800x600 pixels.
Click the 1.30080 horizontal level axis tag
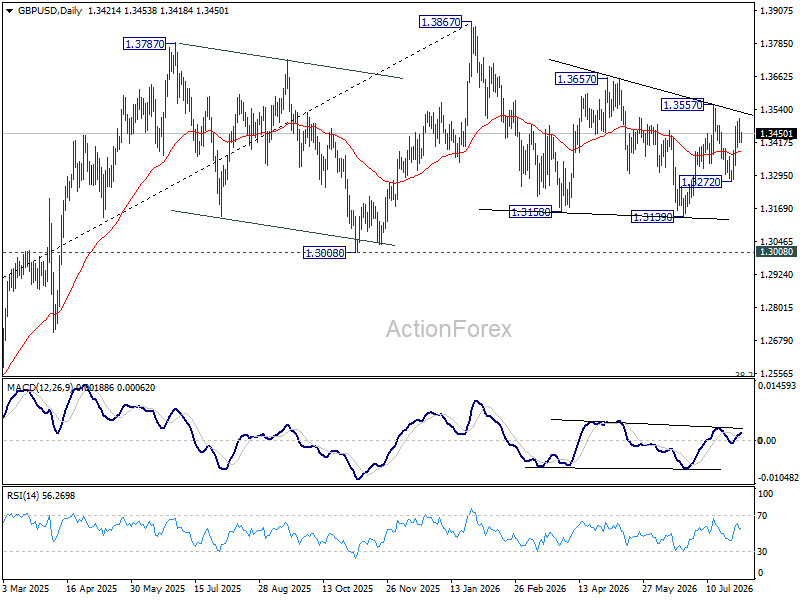[777, 252]
